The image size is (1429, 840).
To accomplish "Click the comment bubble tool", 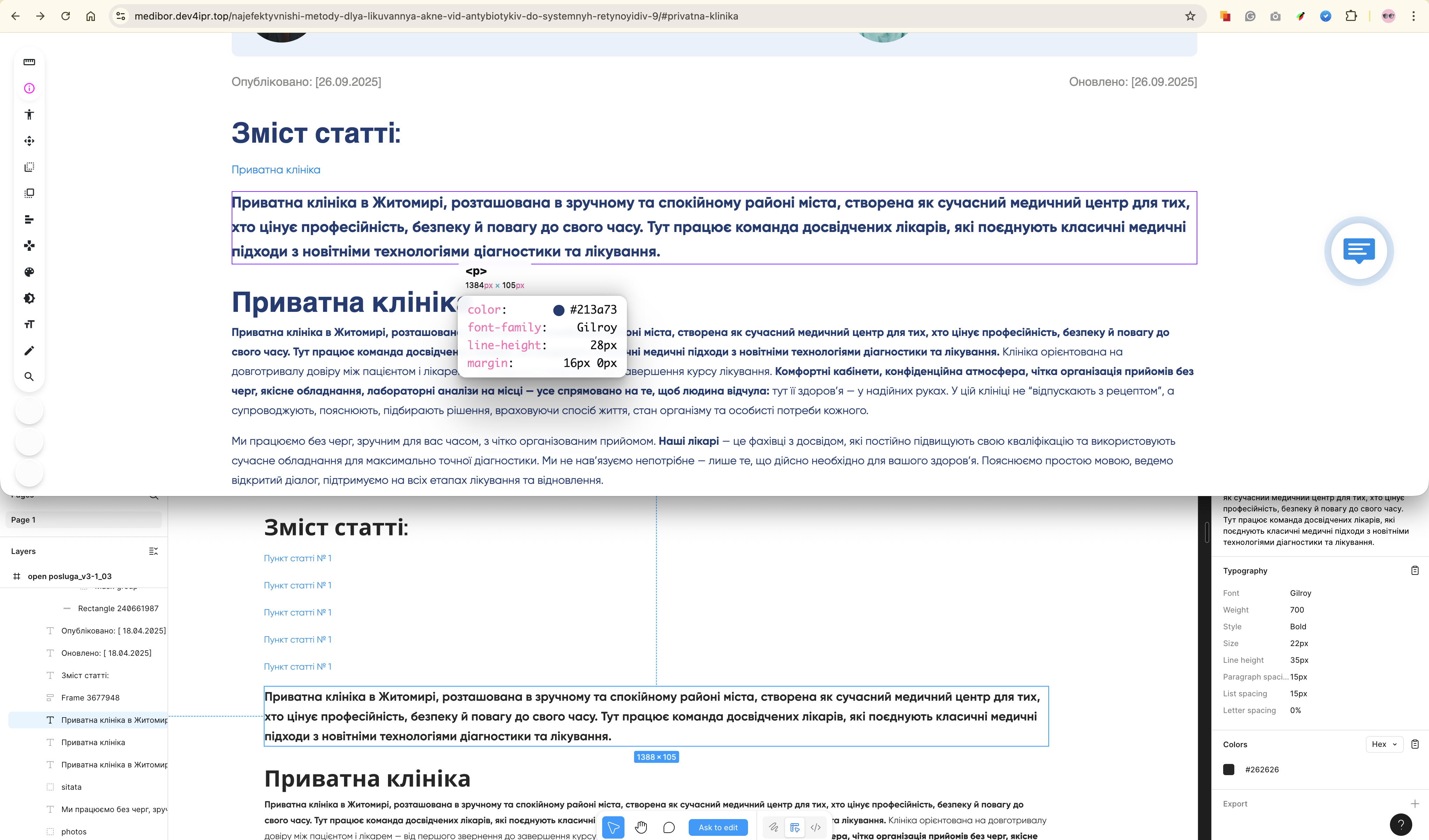I will click(668, 827).
